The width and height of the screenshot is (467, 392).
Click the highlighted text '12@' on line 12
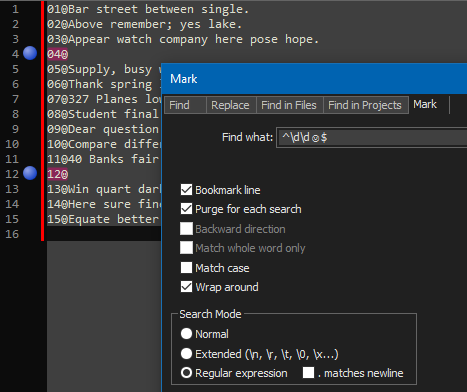click(x=58, y=174)
